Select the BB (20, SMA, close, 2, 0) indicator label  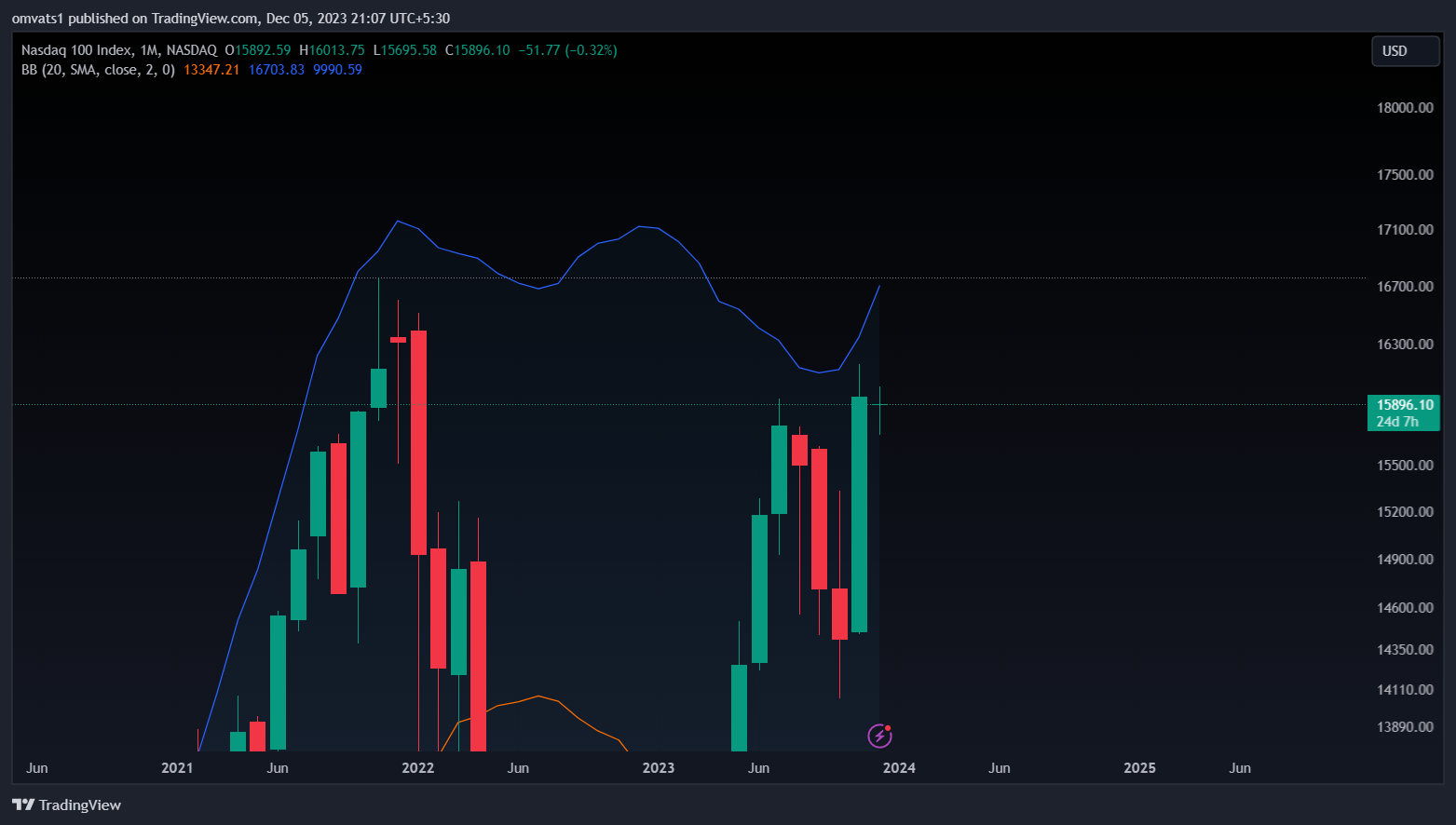pyautogui.click(x=98, y=70)
